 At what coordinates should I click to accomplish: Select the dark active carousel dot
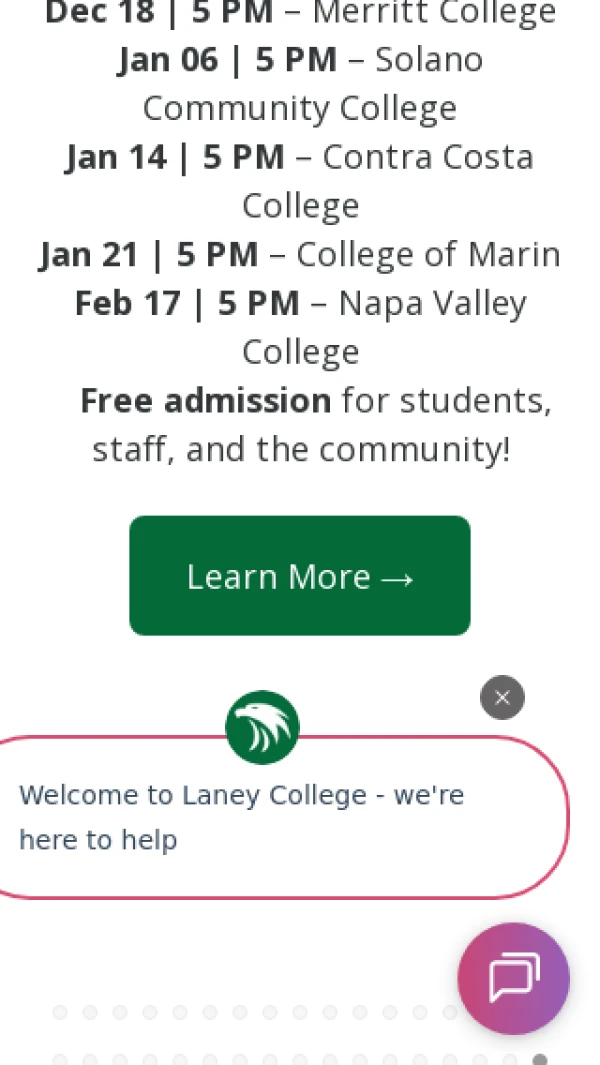[x=540, y=1059]
